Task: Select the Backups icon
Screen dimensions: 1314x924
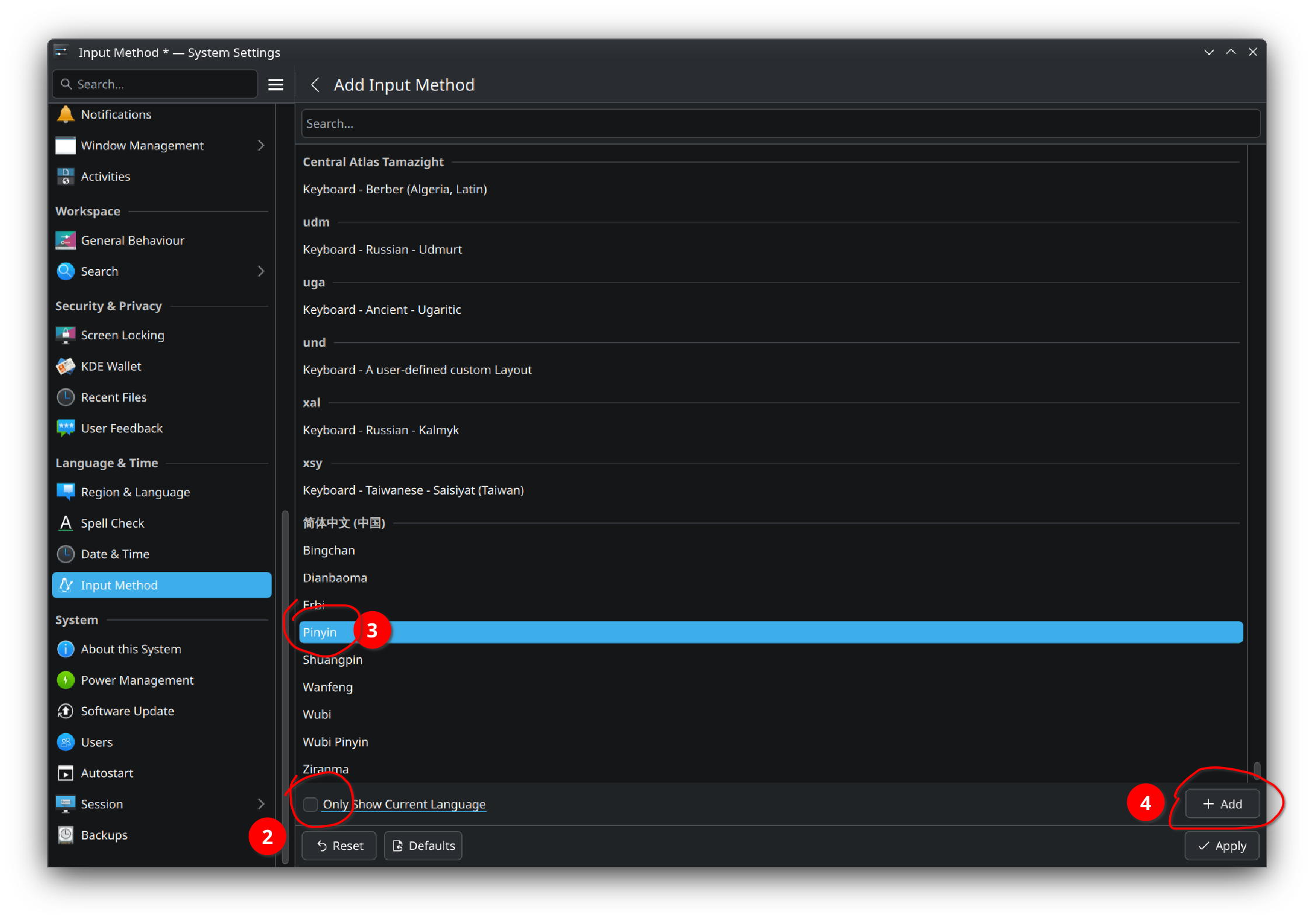Action: pyautogui.click(x=65, y=835)
